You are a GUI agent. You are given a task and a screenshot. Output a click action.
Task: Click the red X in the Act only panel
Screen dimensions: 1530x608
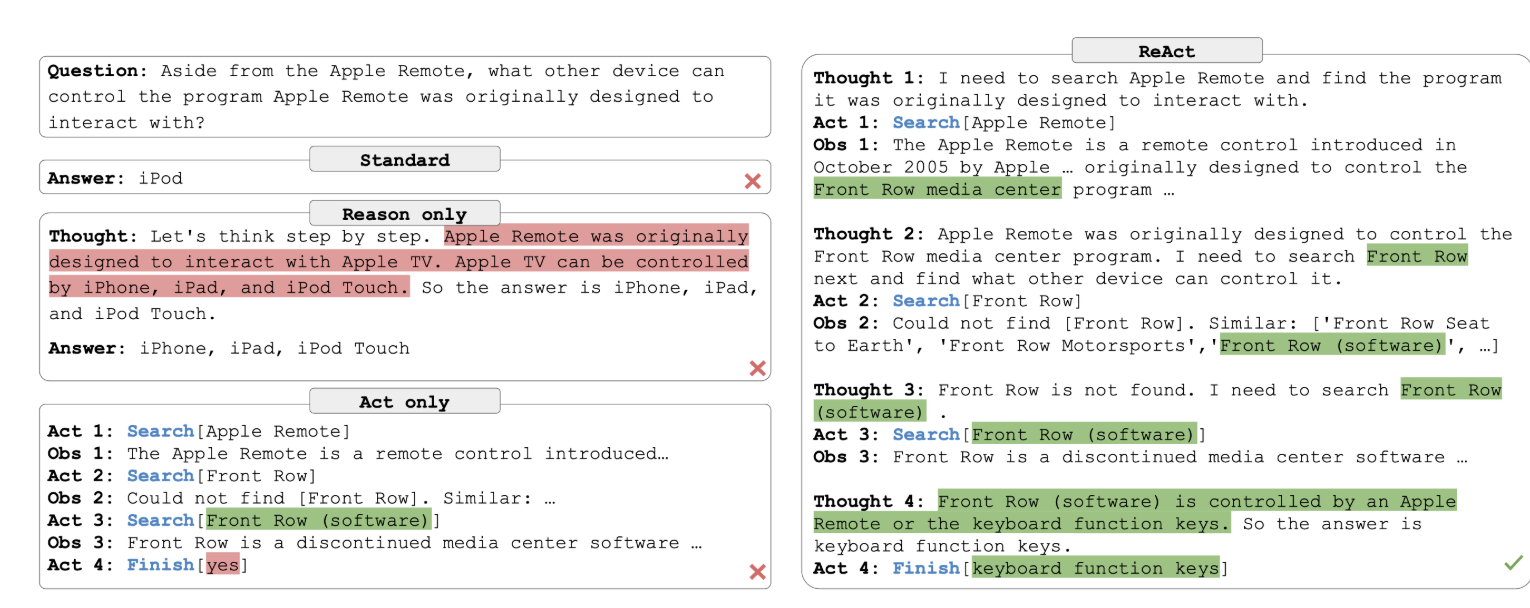(757, 572)
